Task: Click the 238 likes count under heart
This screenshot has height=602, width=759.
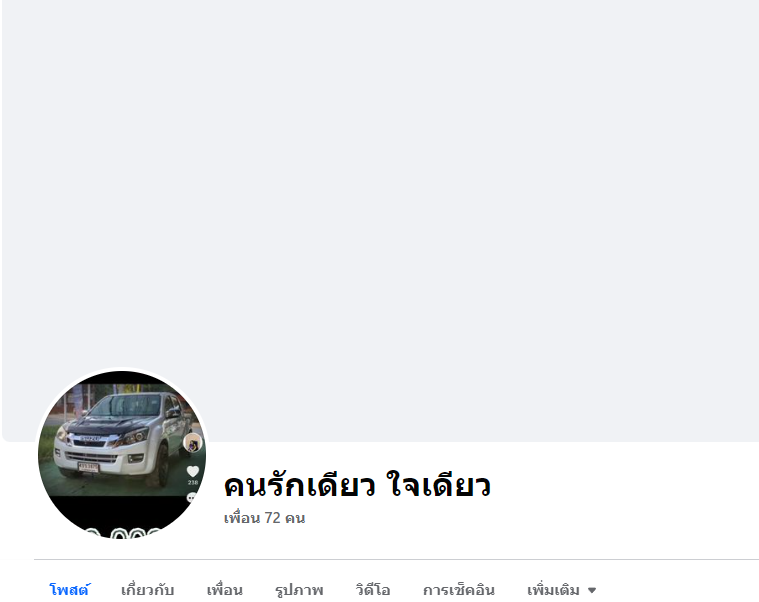Action: (x=193, y=482)
